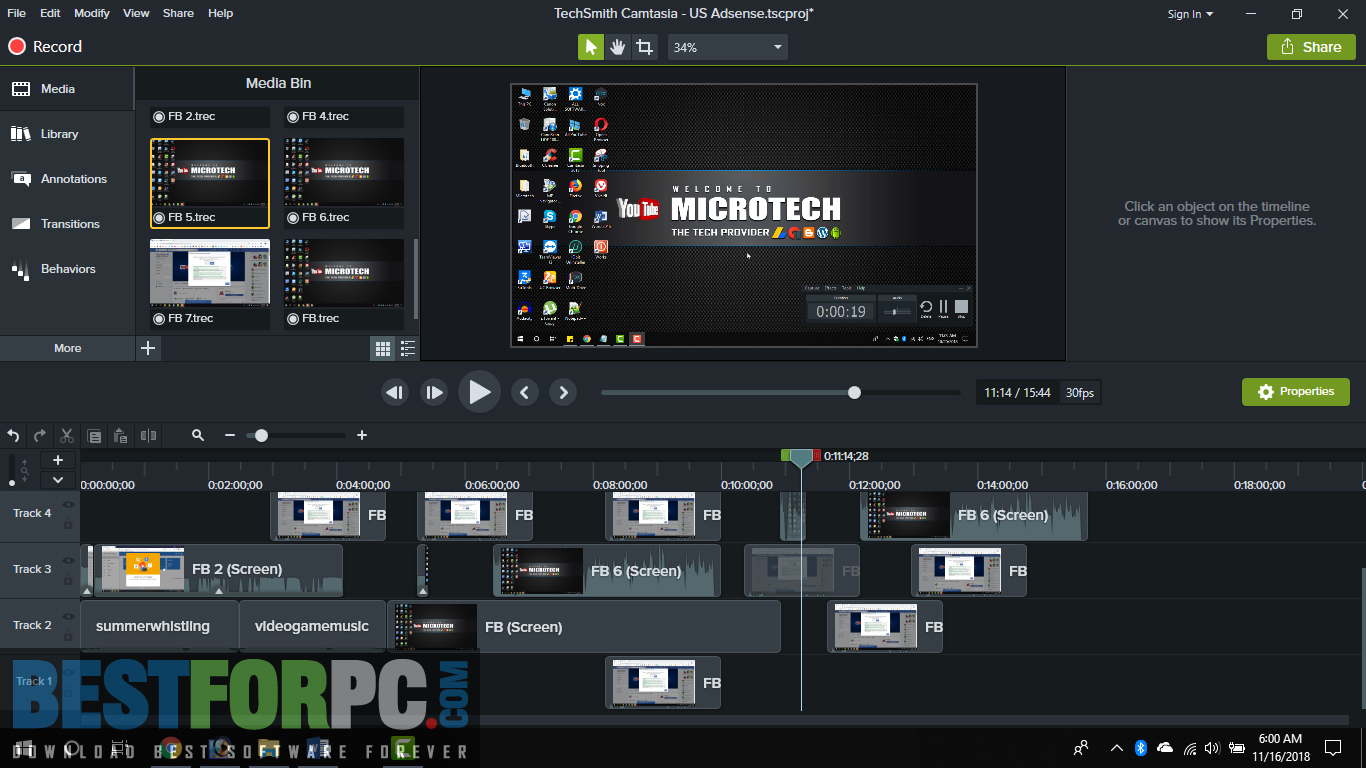Expand Sign In dropdown
This screenshot has height=768, width=1366.
[1190, 14]
